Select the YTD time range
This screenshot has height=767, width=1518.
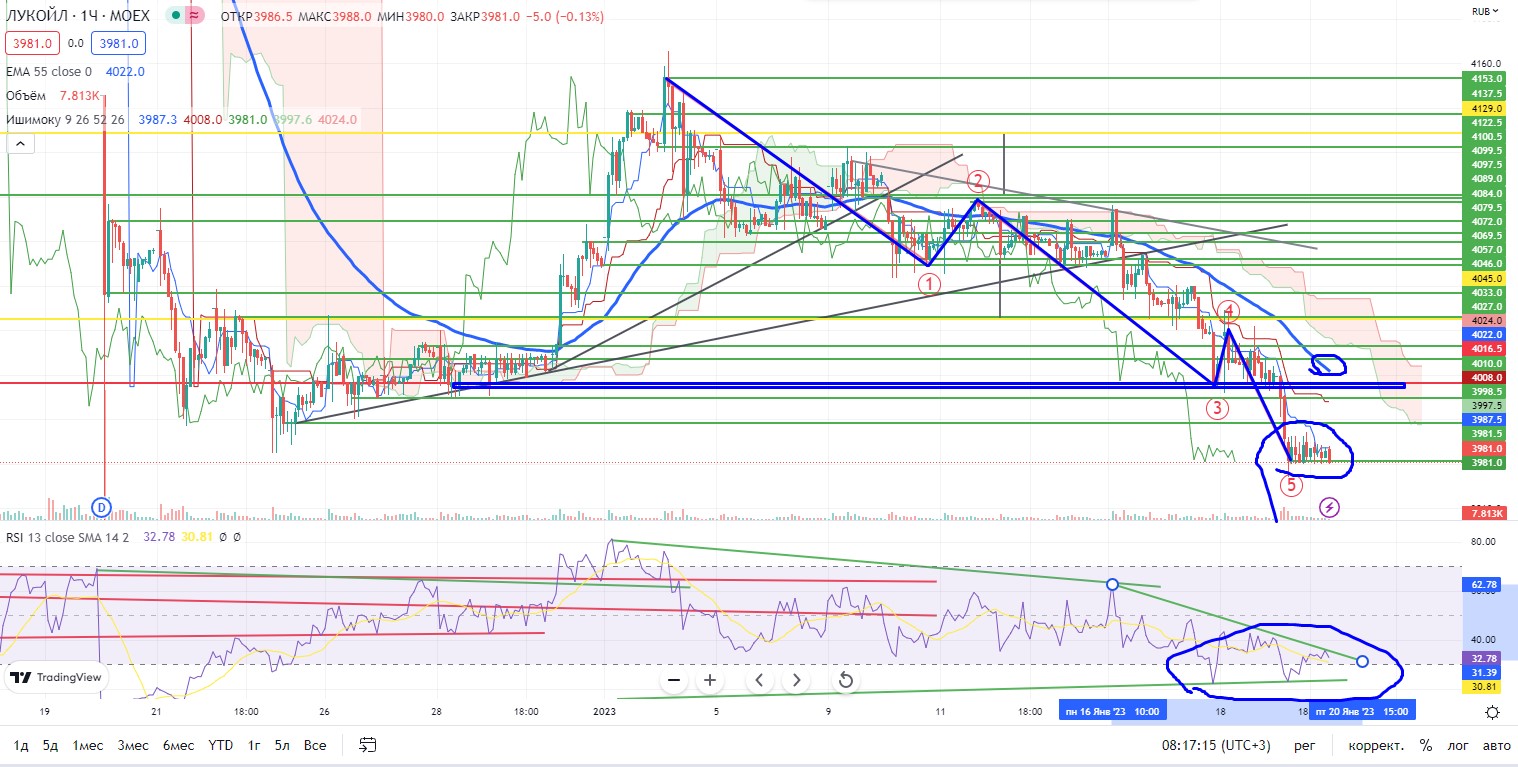[x=221, y=745]
